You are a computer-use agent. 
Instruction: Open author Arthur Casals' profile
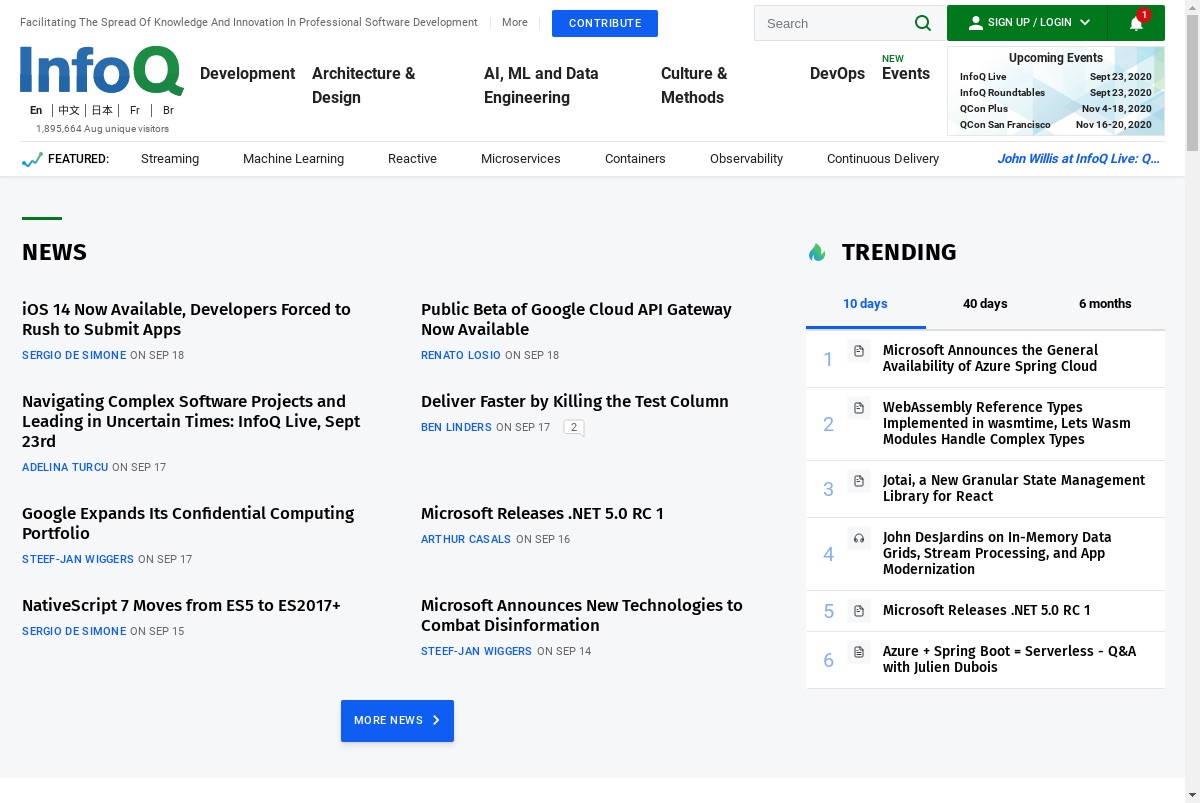[x=466, y=539]
